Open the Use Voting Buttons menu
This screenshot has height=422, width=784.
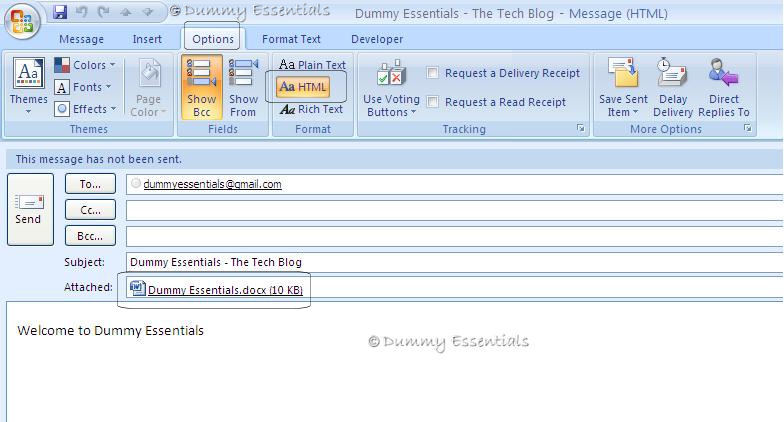(392, 88)
